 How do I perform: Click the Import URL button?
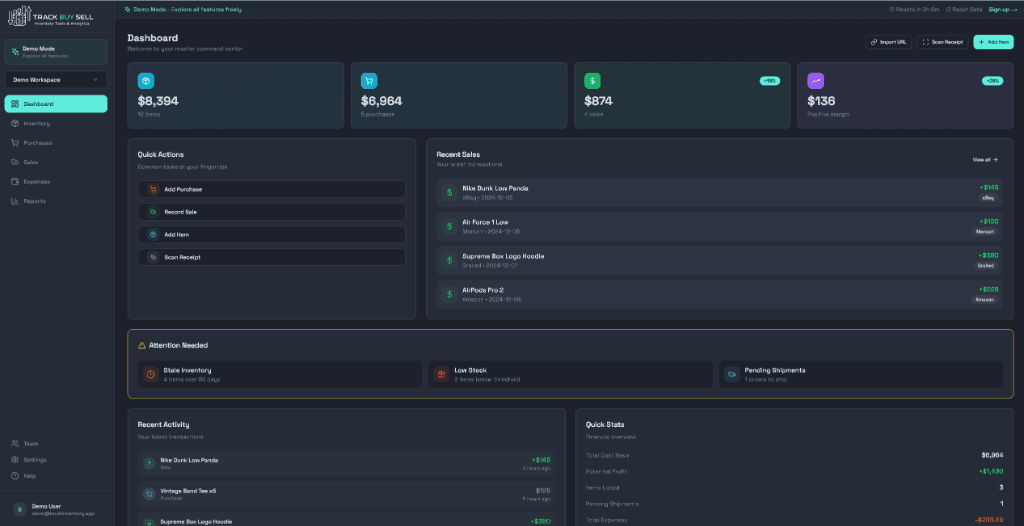pos(888,42)
